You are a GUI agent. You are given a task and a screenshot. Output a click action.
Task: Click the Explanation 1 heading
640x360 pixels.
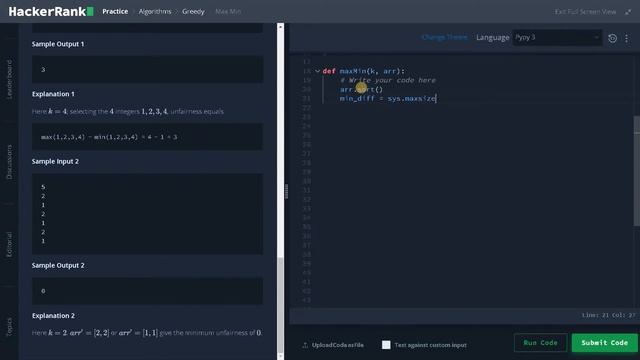(53, 94)
